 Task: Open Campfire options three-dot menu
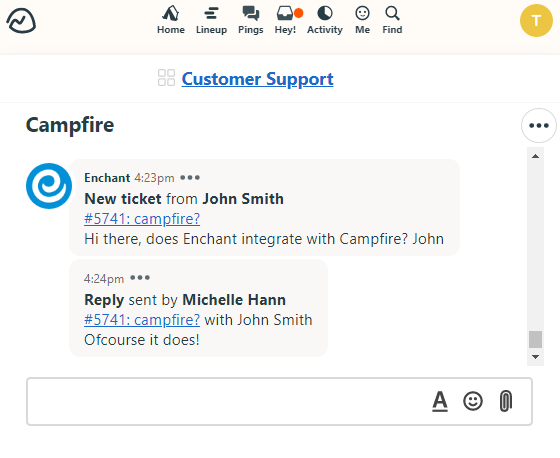point(539,125)
